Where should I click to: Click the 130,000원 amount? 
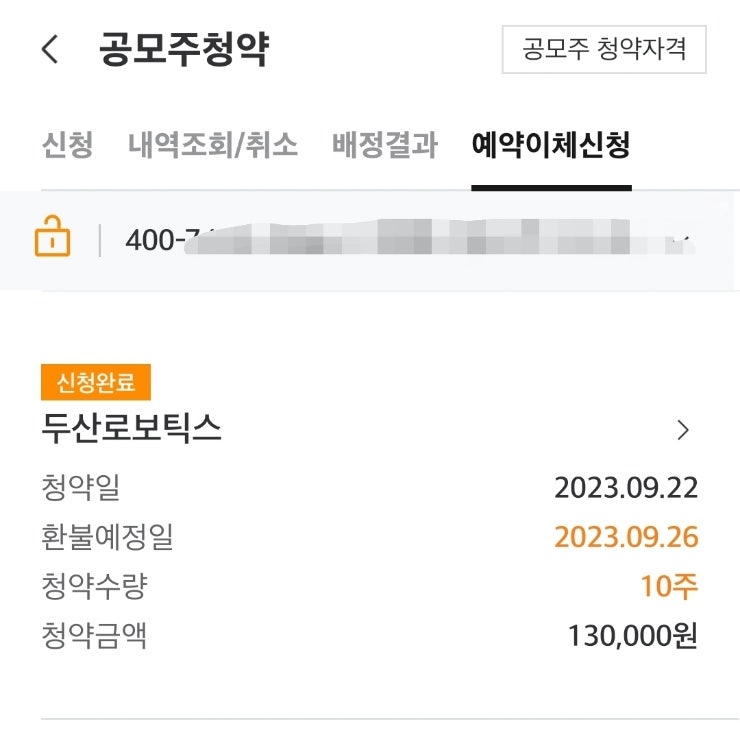[x=632, y=635]
